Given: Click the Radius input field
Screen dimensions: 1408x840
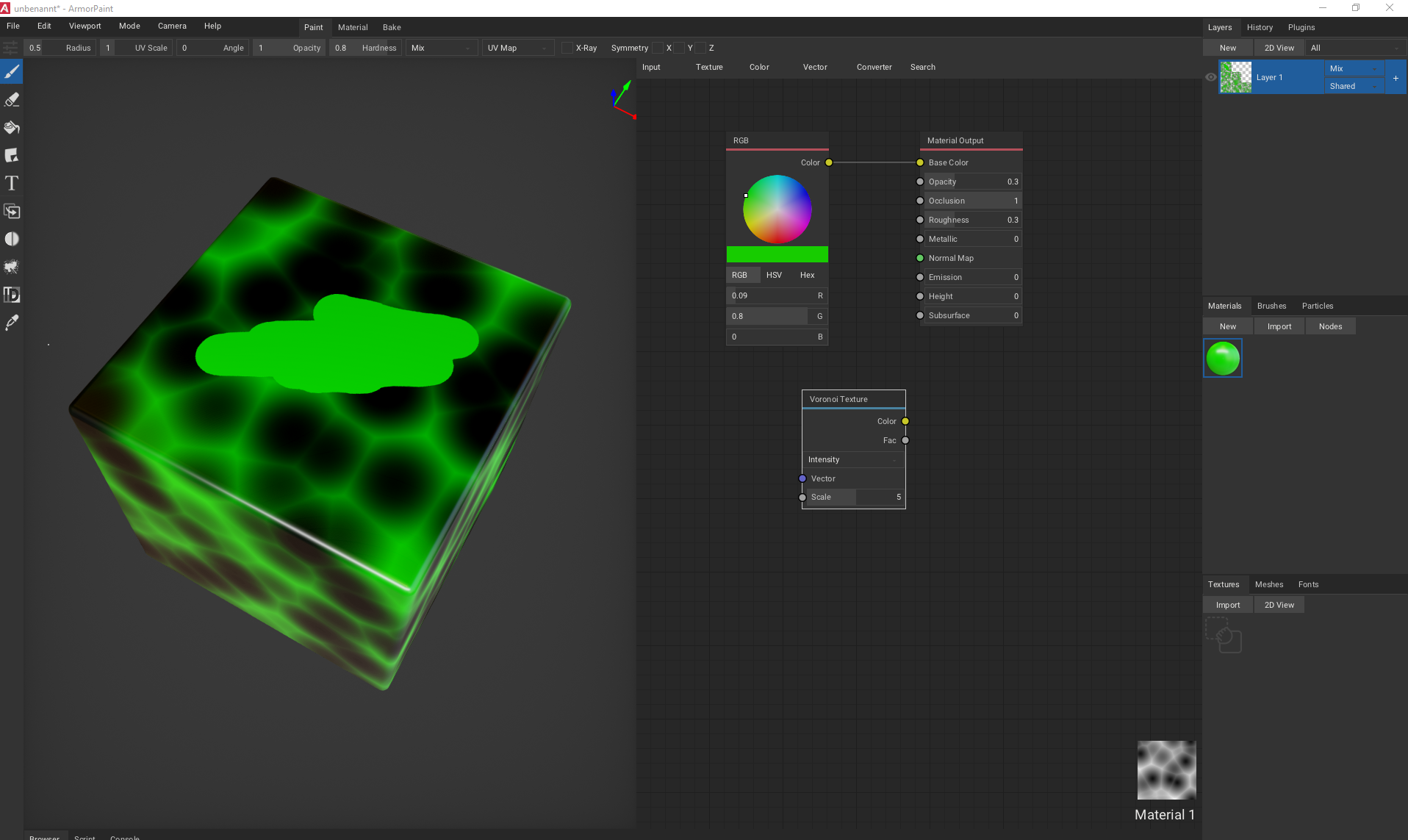Looking at the screenshot, I should [x=60, y=49].
